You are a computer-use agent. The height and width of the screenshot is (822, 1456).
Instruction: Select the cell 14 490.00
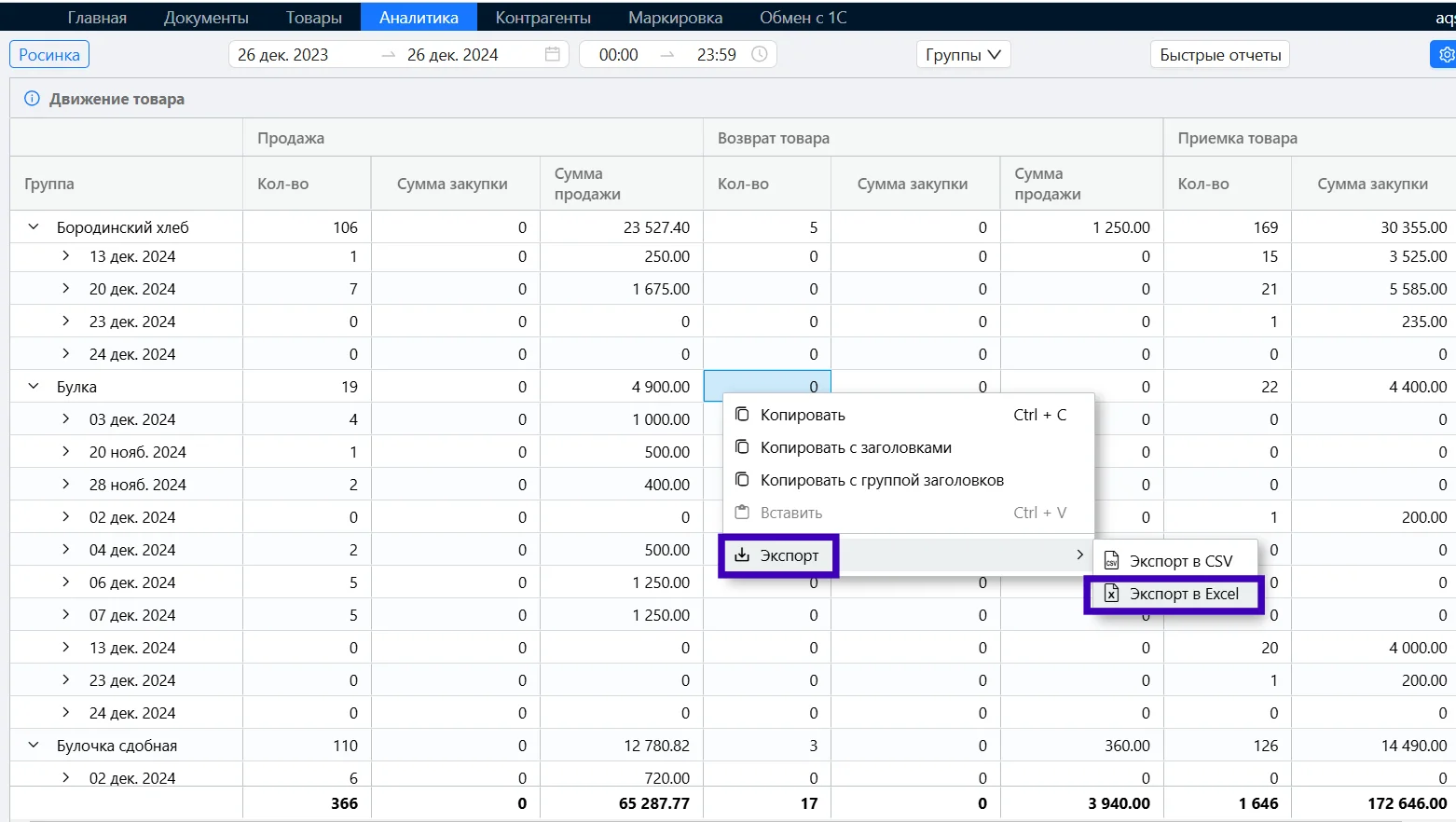[x=1374, y=746]
